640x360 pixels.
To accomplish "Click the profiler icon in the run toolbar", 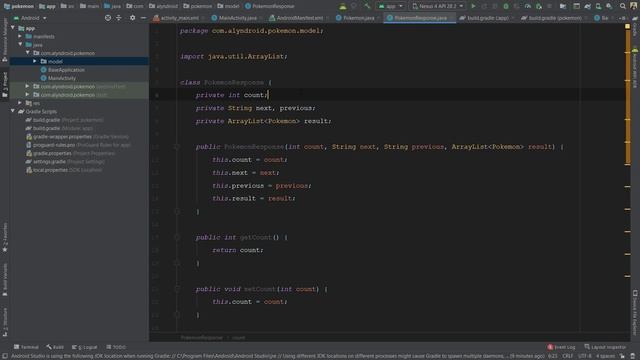I will (528, 6).
